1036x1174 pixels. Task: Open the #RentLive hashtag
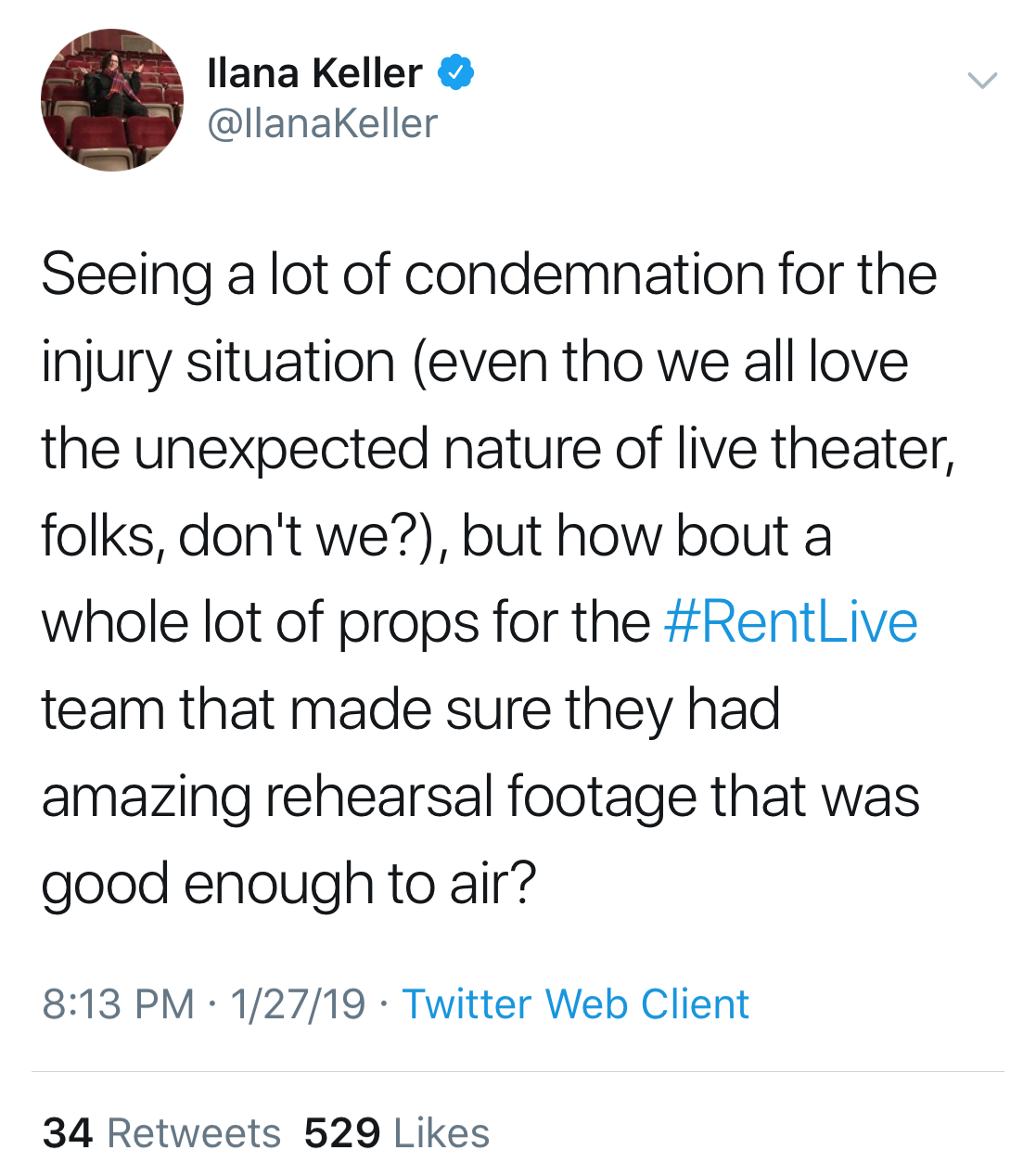click(x=791, y=622)
